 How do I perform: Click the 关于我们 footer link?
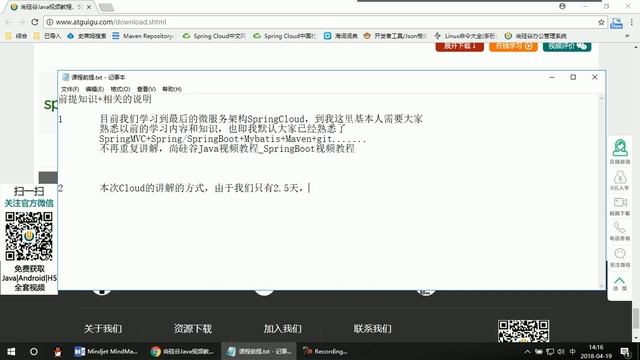[103, 328]
